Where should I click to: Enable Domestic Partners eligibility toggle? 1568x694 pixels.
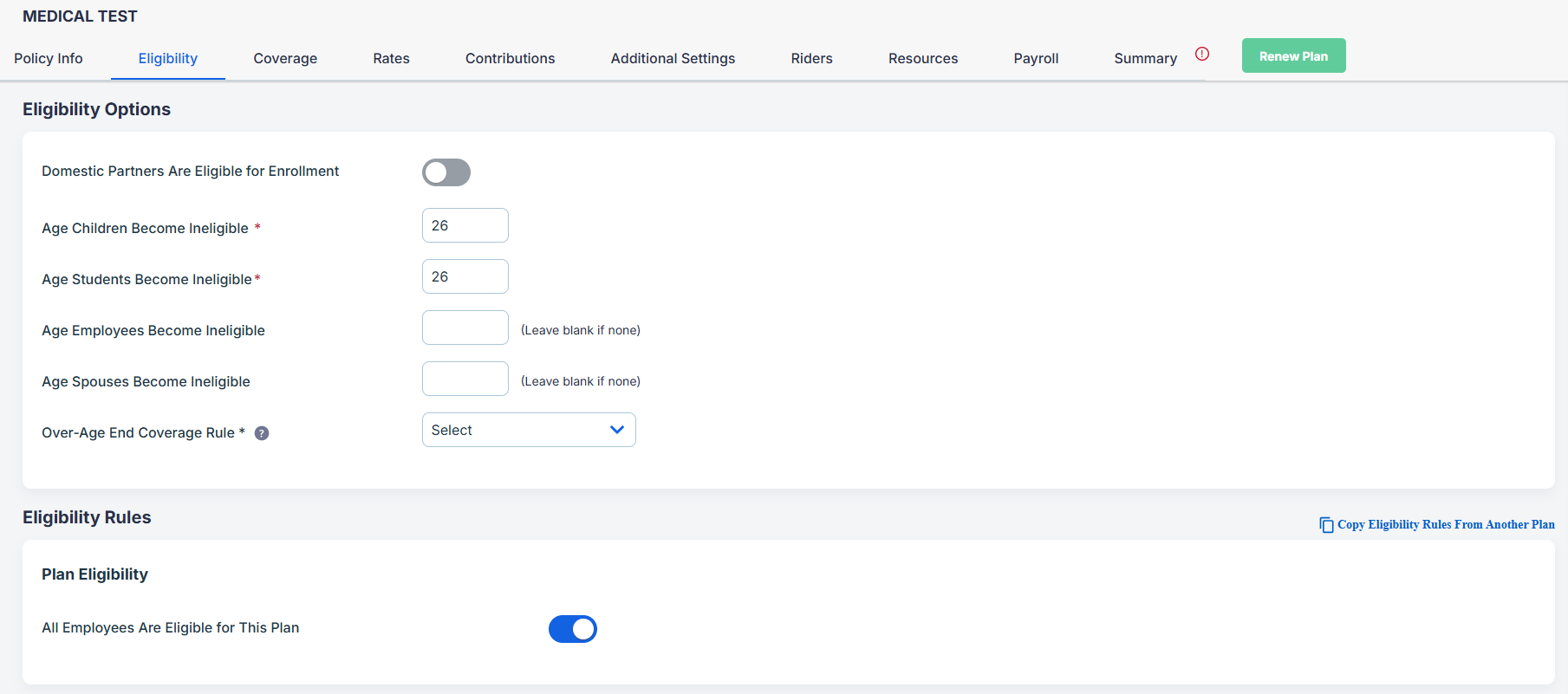pyautogui.click(x=446, y=172)
